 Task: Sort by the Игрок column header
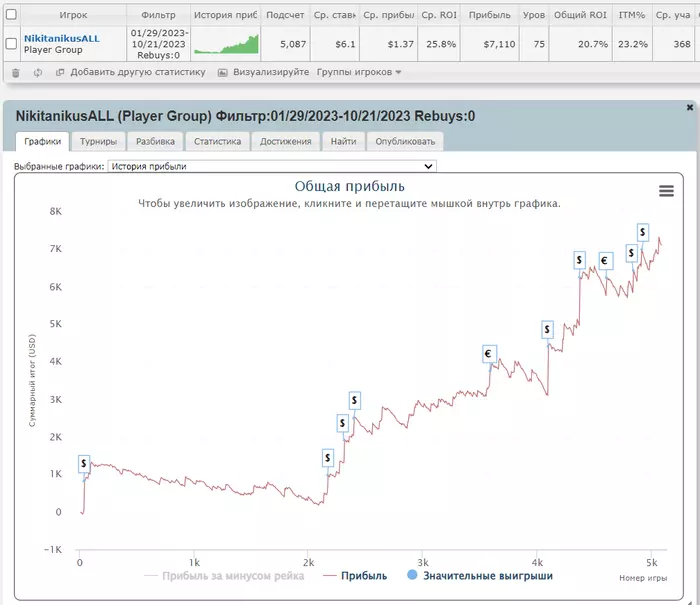click(x=73, y=15)
